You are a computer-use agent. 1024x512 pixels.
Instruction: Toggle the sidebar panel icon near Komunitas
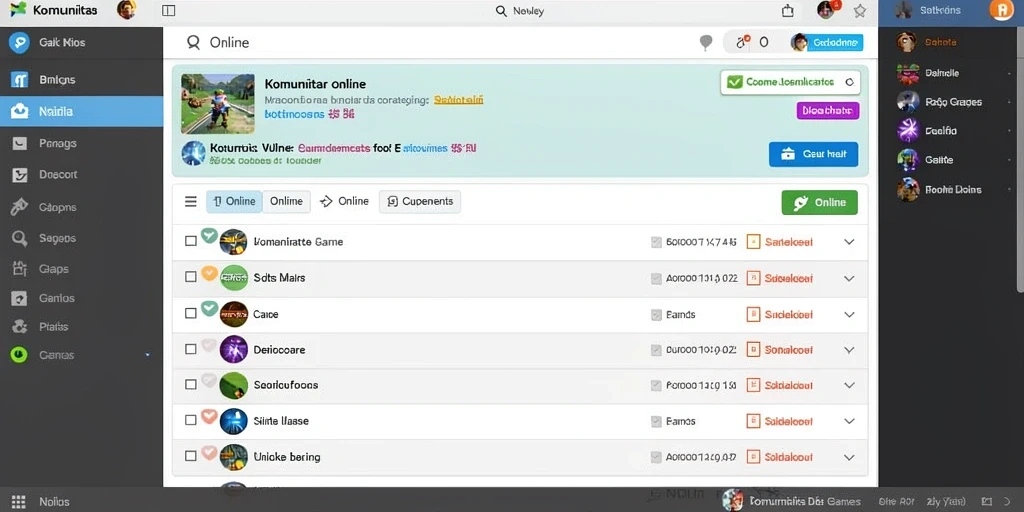(x=168, y=10)
